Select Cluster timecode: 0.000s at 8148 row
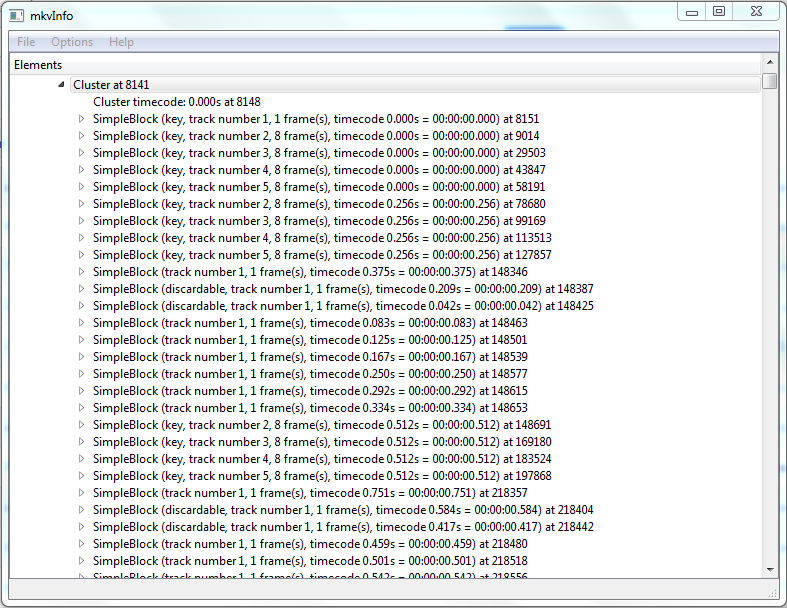Image resolution: width=787 pixels, height=608 pixels. coord(177,102)
